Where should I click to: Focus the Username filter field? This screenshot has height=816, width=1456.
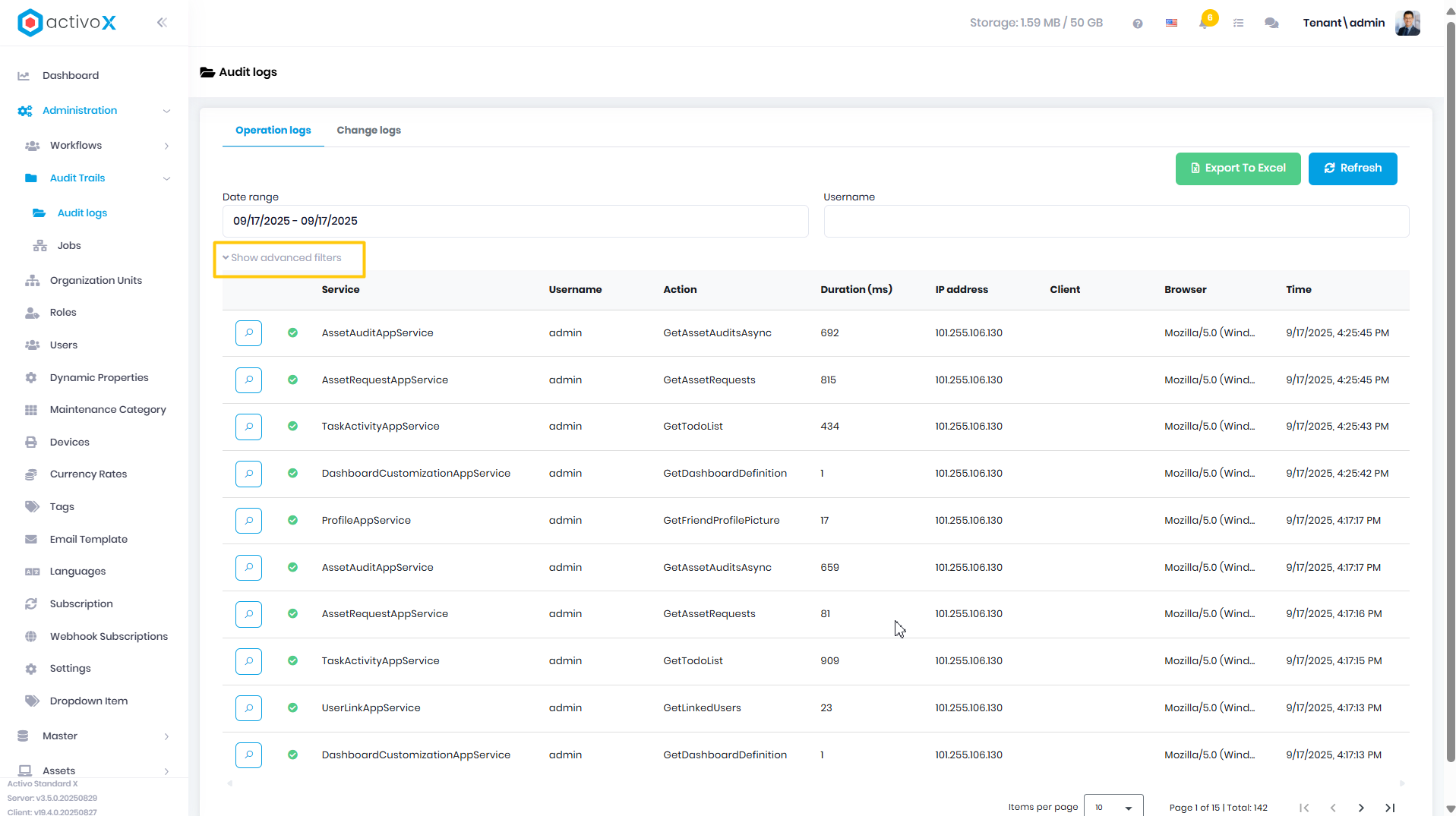point(1116,222)
